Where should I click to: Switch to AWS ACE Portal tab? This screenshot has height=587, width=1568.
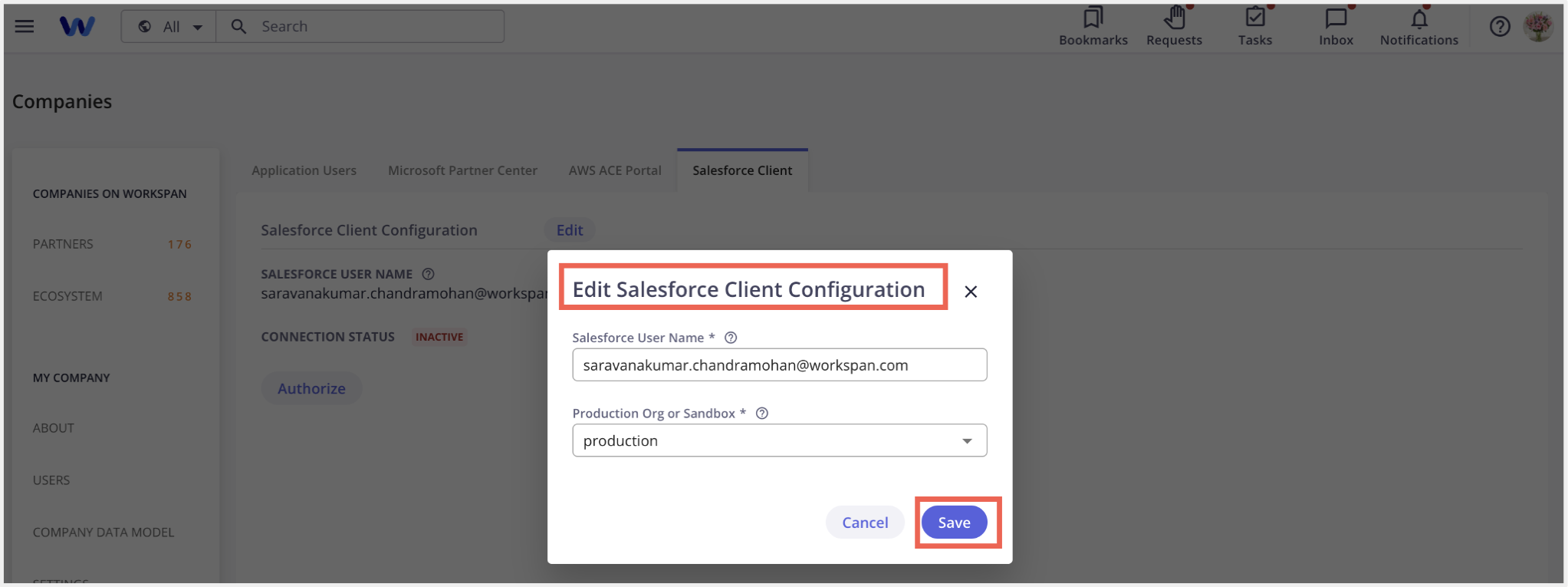(615, 170)
